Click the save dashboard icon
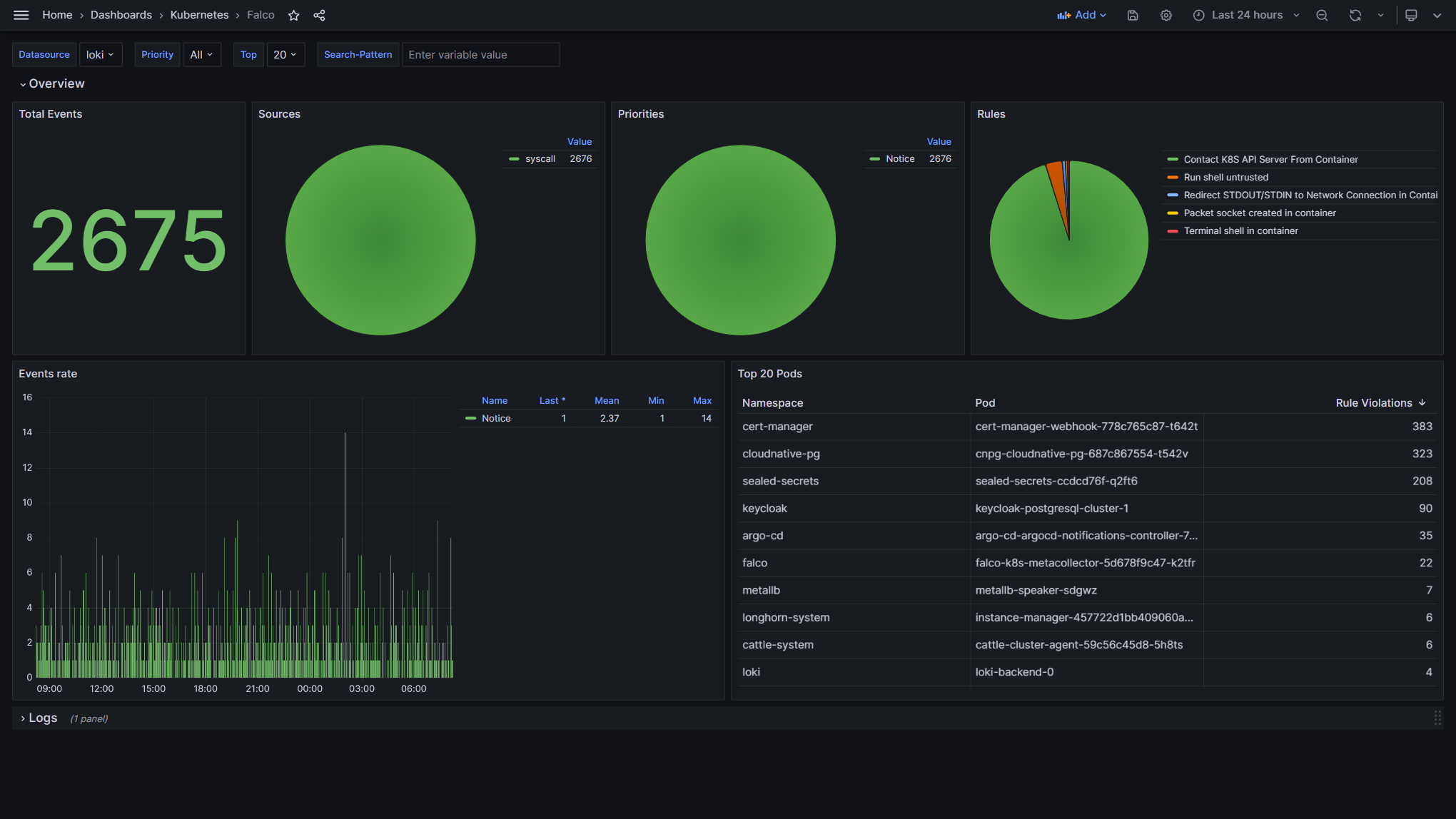 pos(1133,15)
